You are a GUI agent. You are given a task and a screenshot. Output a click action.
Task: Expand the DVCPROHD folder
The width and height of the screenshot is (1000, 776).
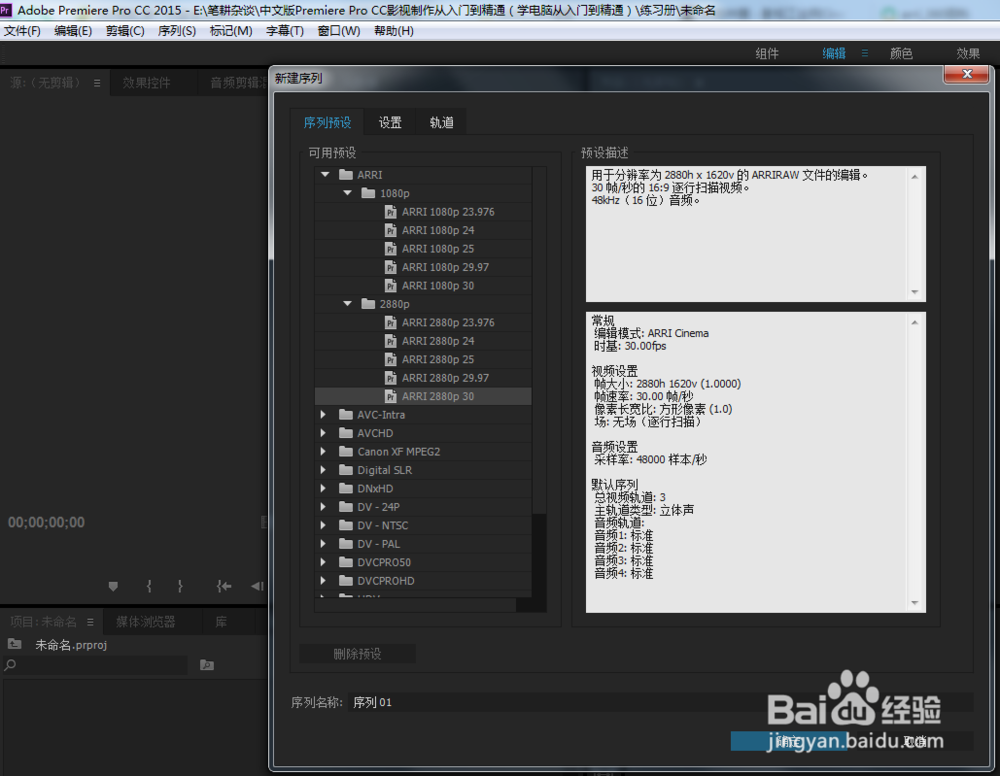(323, 581)
